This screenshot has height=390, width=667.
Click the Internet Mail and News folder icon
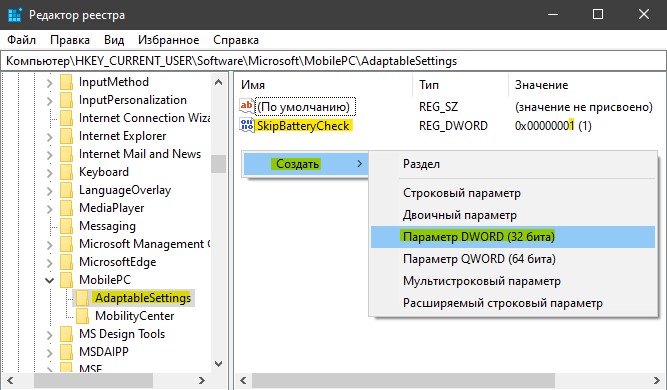point(66,154)
